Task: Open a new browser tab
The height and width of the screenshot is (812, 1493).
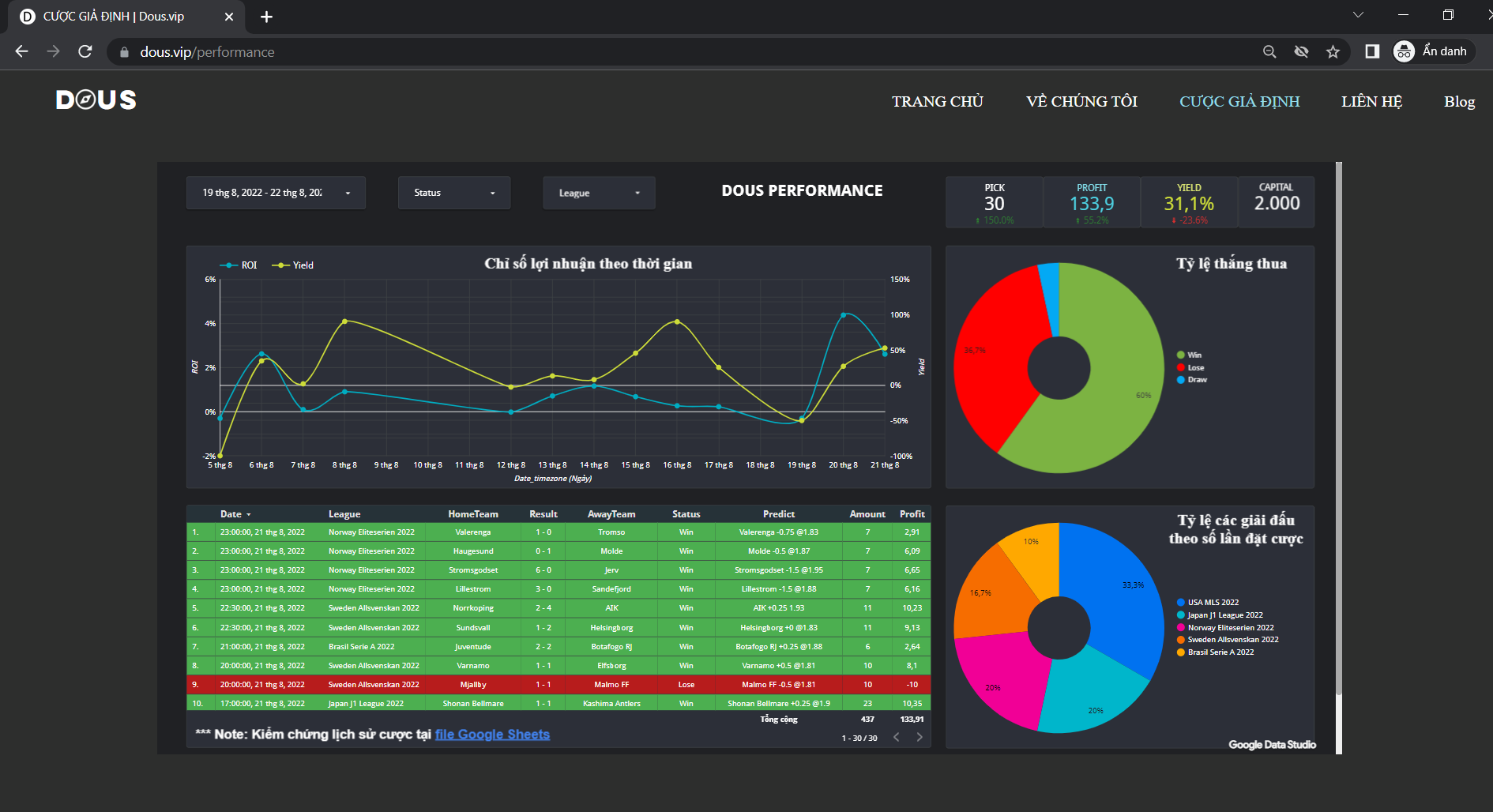Action: 266,17
